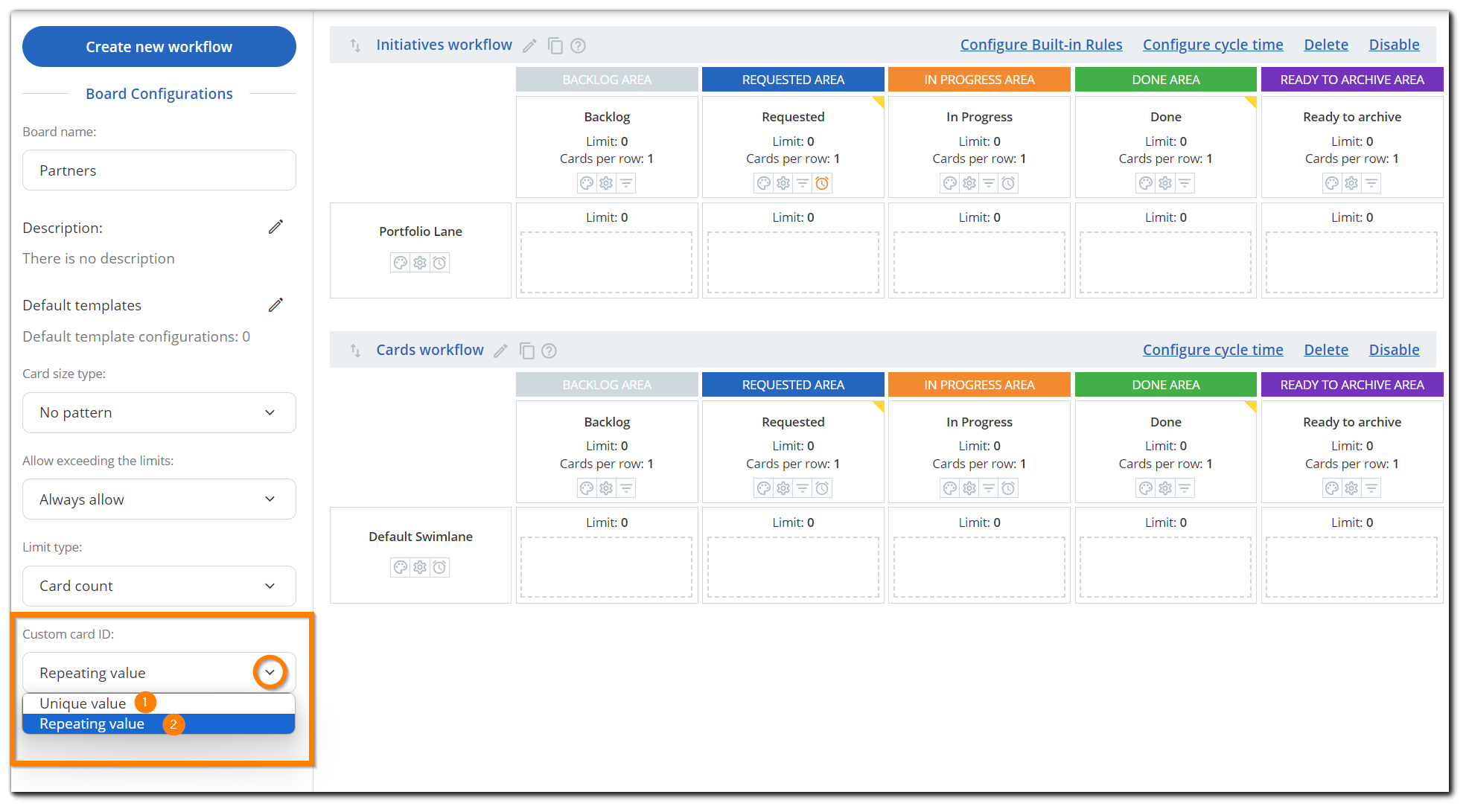This screenshot has height=812, width=1469.
Task: Open color palette for Initiatives Backlog column
Action: tap(587, 183)
